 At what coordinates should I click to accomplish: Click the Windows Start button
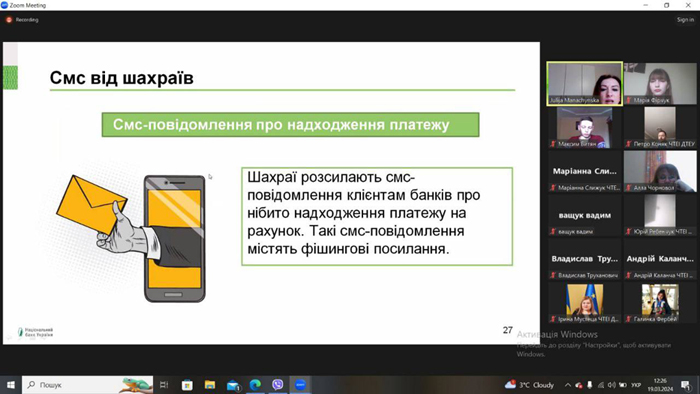coord(11,384)
